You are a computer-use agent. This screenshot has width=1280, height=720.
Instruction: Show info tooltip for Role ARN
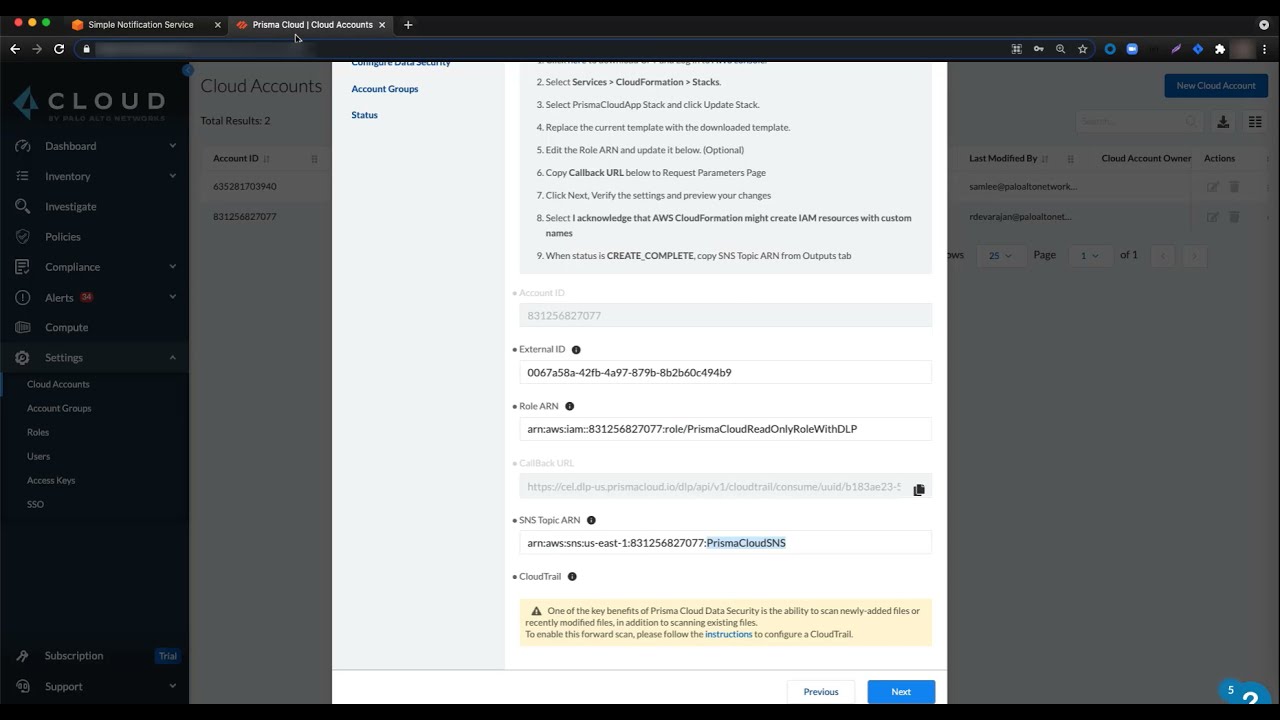click(x=570, y=406)
